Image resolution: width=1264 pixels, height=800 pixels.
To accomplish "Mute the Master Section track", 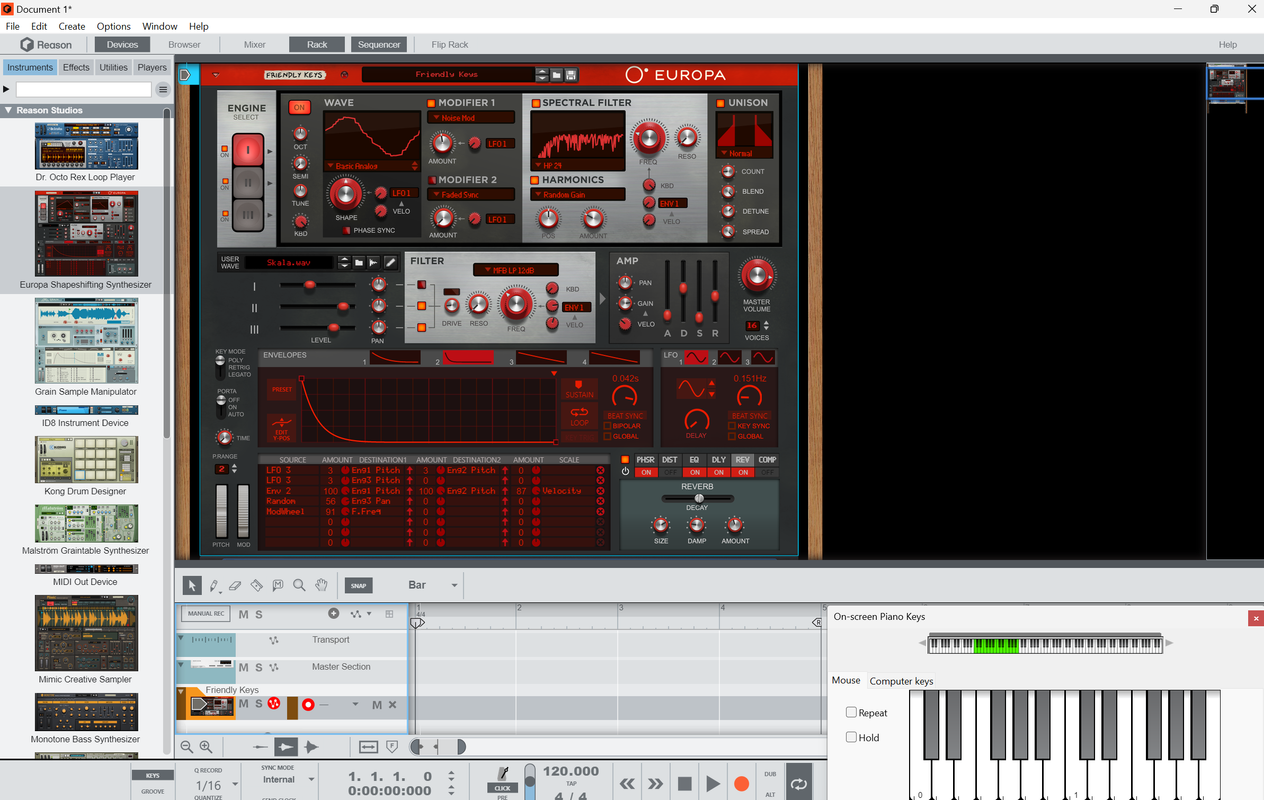I will [x=243, y=667].
